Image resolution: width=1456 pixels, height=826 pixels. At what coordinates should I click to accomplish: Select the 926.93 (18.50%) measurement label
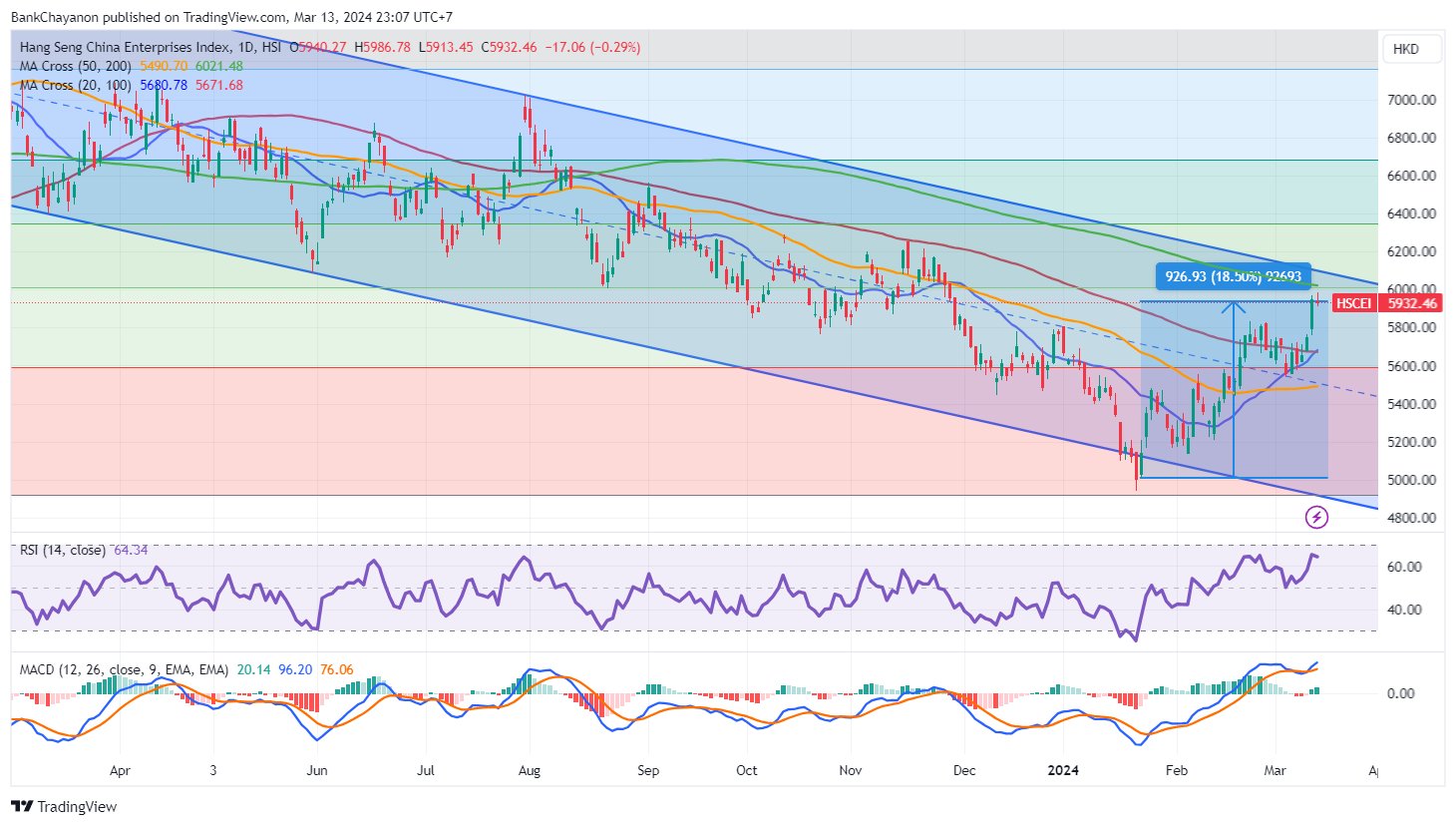coord(1233,276)
